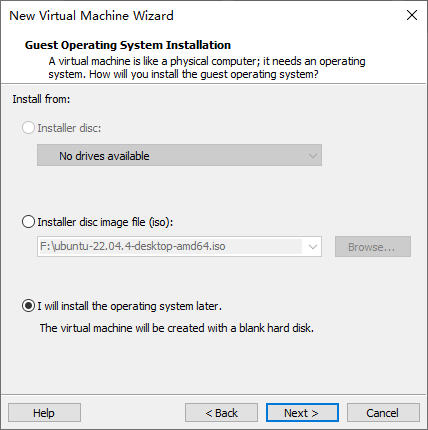Click into the ubuntu-22.04.4 ISO path field
Viewport: 428px width, 430px height.
point(170,246)
